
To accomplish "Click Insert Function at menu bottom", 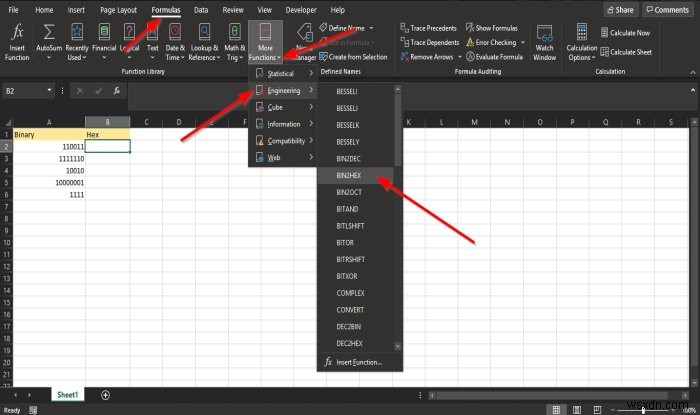I will coord(359,362).
